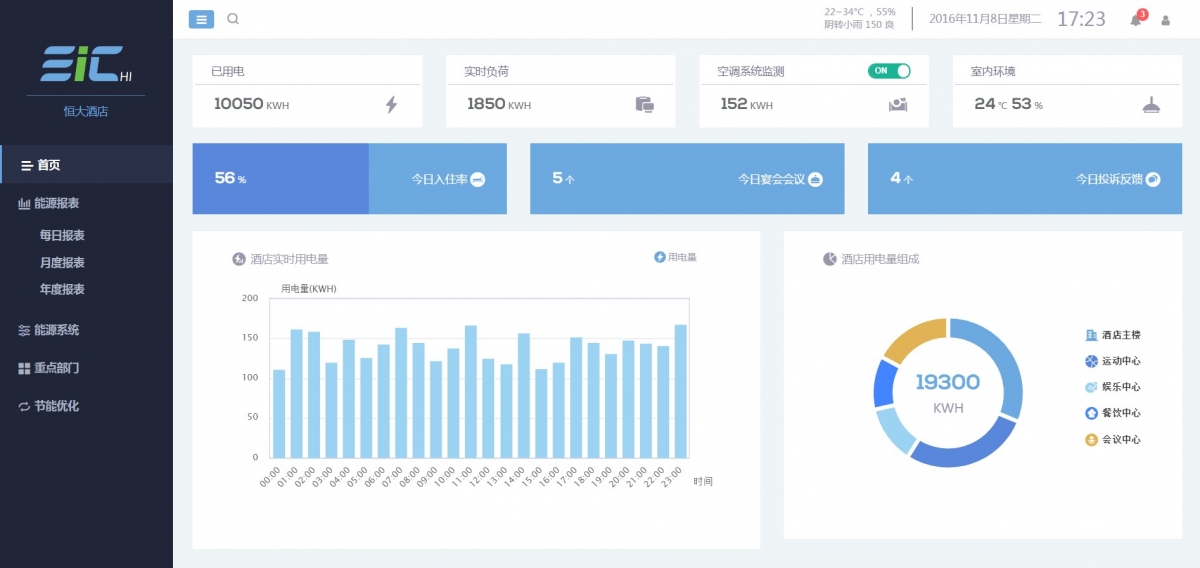The image size is (1200, 568).
Task: Collapse the 能源报表 sidebar section
Action: (56, 203)
